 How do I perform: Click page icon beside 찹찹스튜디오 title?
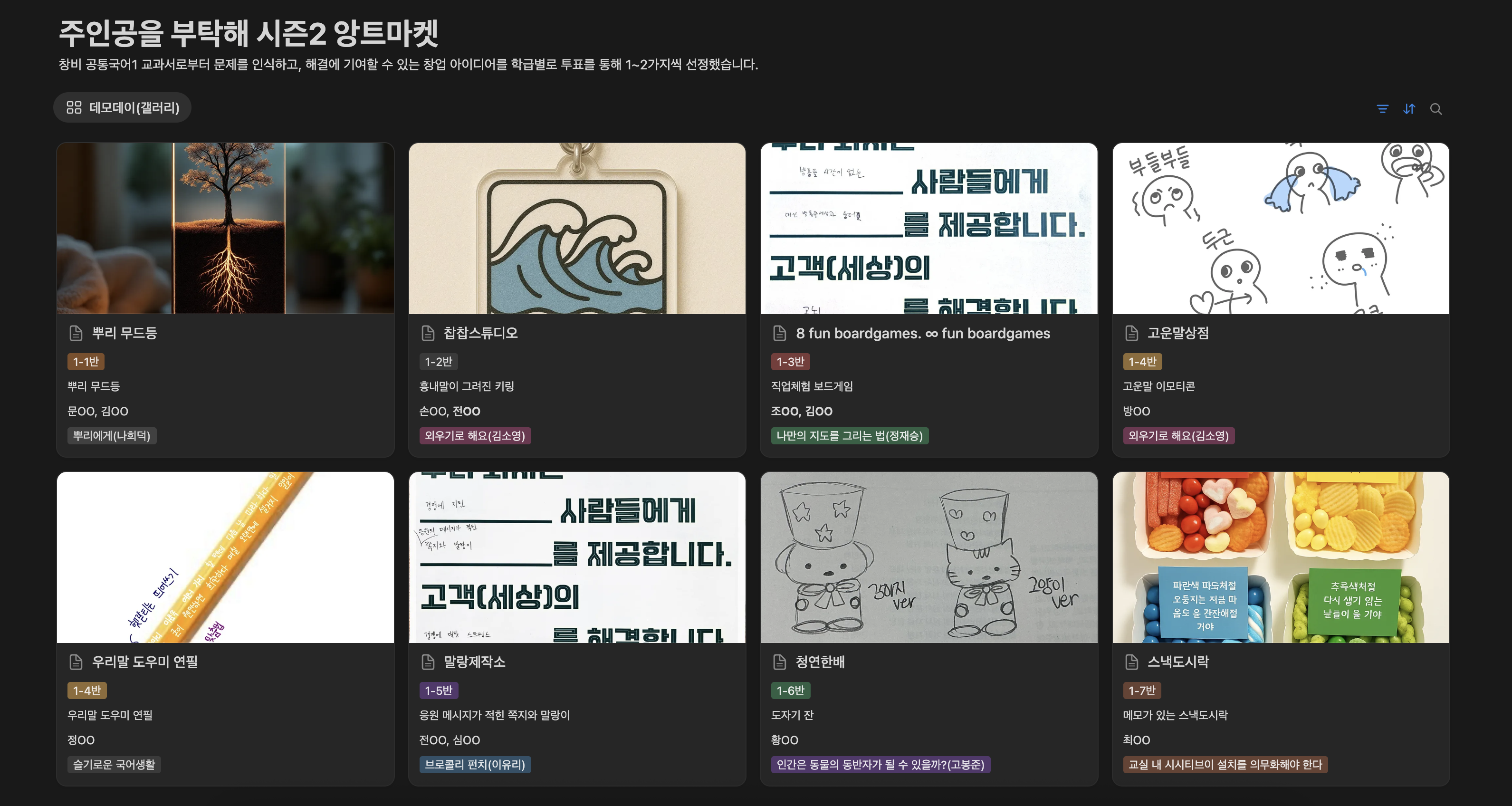(428, 333)
